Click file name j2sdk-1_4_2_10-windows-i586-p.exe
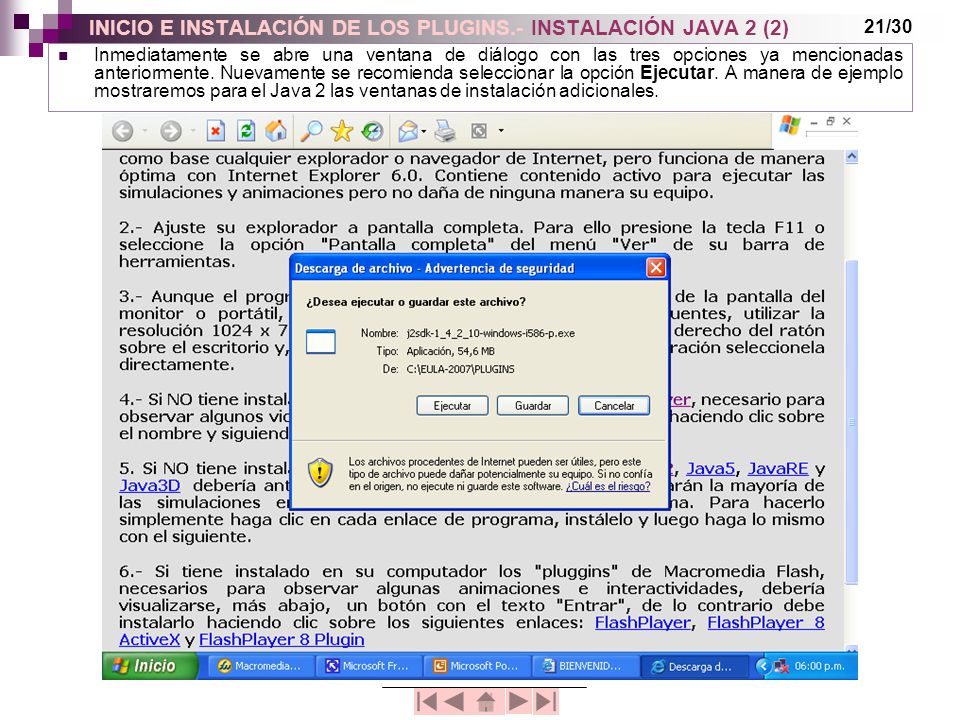960x720 pixels. [490, 334]
